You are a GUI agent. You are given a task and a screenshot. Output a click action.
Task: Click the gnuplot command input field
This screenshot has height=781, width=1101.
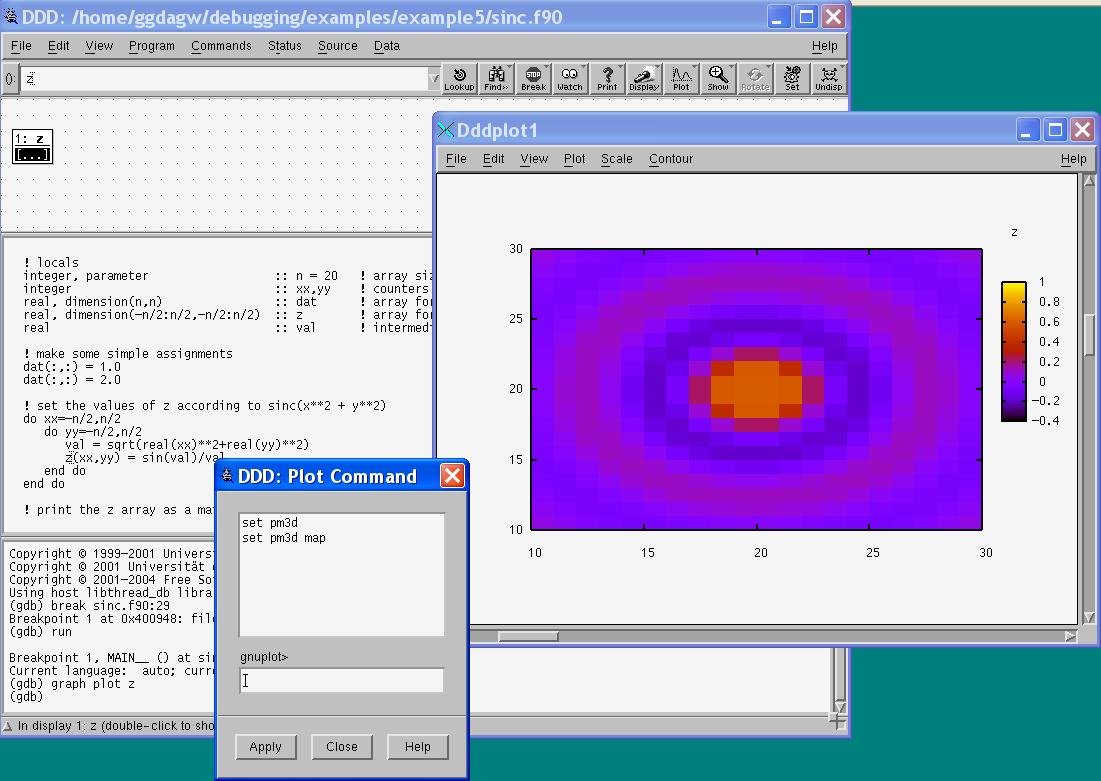(342, 681)
